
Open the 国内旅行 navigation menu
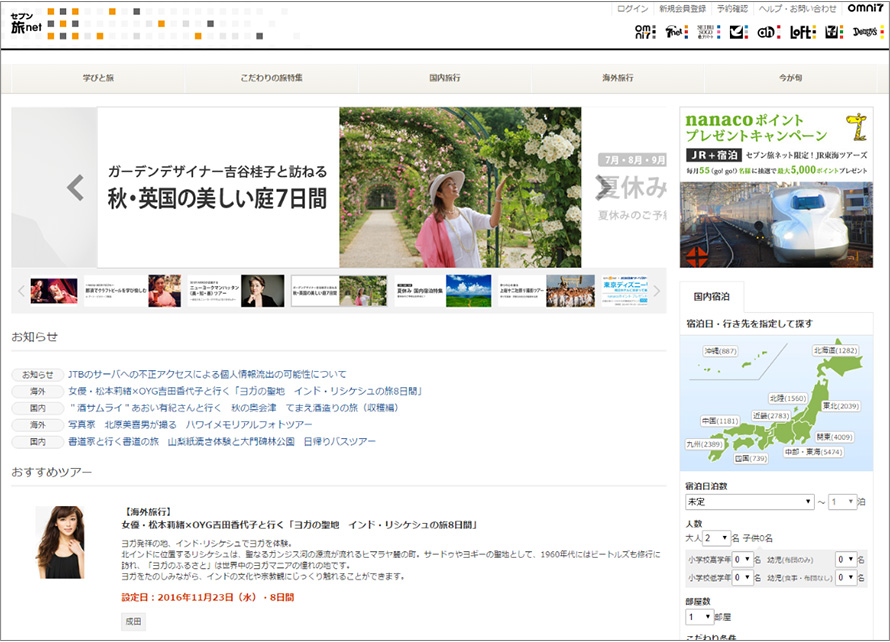pyautogui.click(x=445, y=78)
